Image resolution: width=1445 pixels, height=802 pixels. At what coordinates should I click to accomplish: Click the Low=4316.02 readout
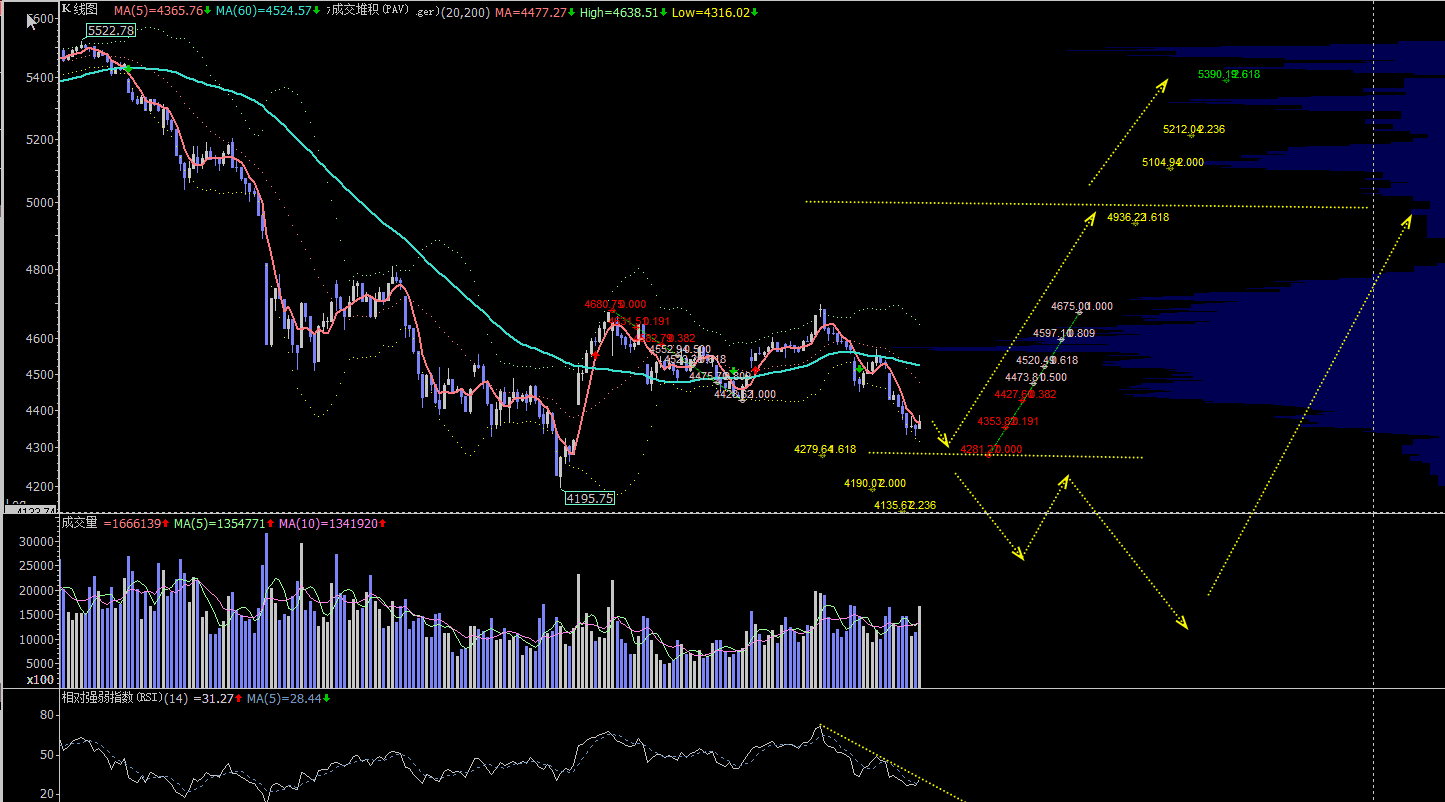click(x=713, y=12)
